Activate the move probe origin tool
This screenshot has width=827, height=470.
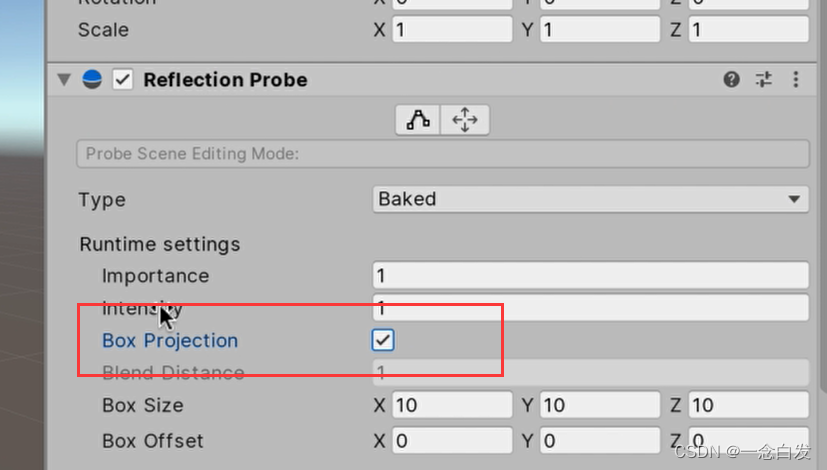pyautogui.click(x=465, y=120)
